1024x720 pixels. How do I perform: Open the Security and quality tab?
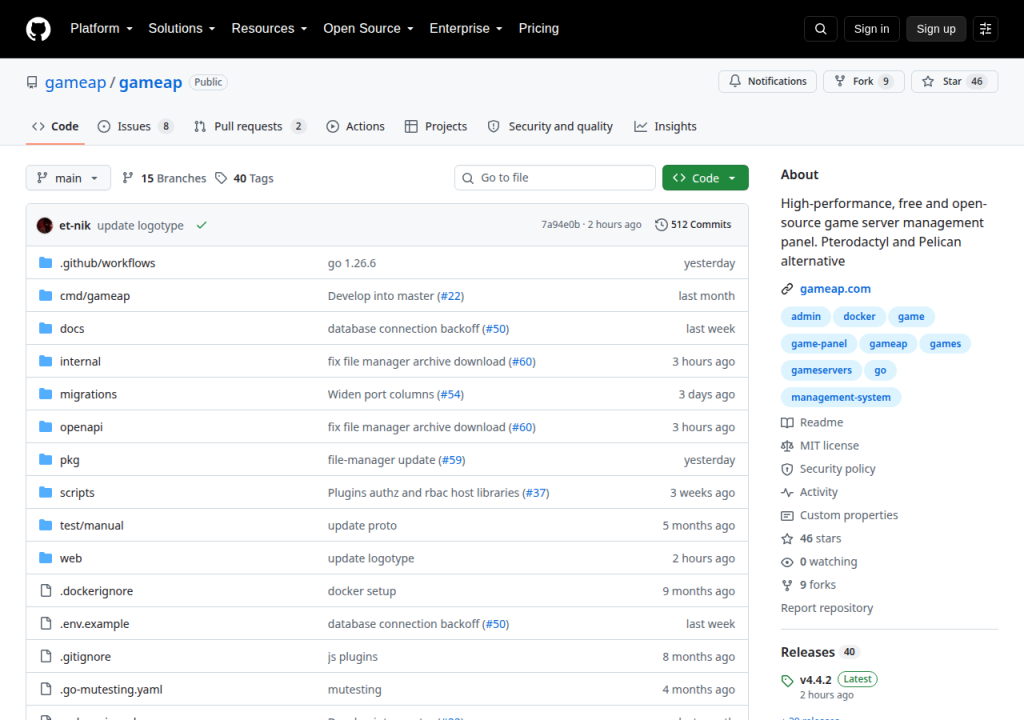click(x=551, y=126)
